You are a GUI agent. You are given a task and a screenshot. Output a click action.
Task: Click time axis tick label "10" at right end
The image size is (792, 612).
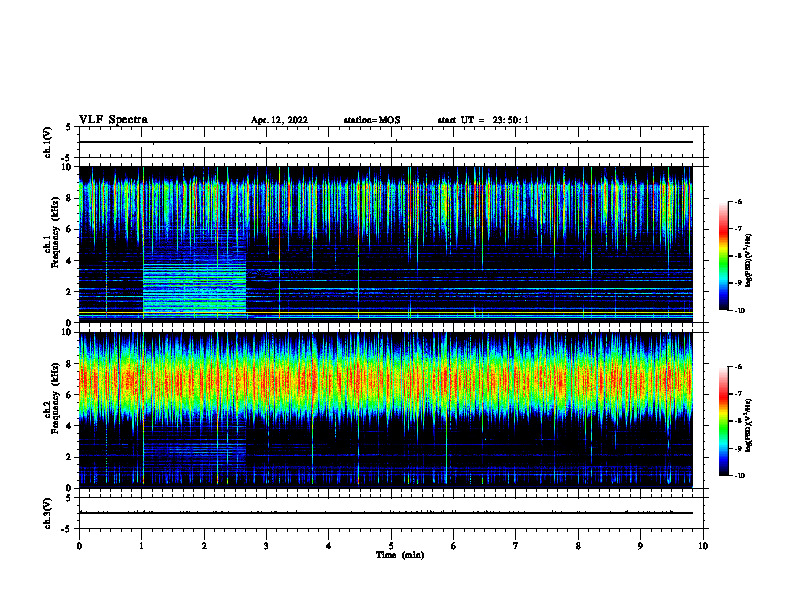pyautogui.click(x=703, y=546)
